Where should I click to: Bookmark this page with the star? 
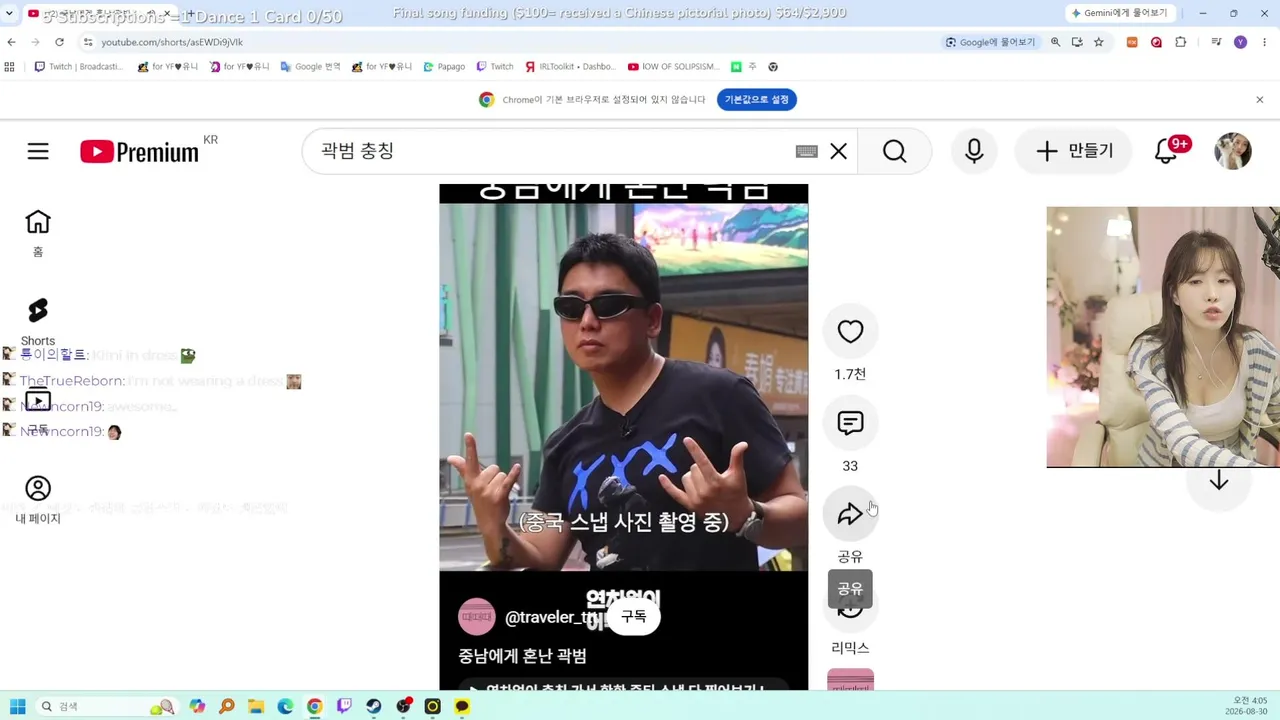click(x=1099, y=42)
